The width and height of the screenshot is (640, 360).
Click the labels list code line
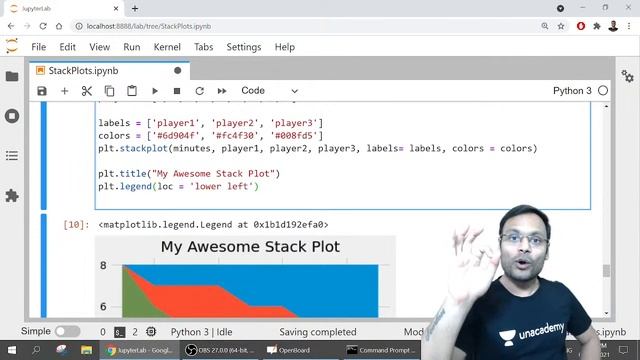(210, 123)
